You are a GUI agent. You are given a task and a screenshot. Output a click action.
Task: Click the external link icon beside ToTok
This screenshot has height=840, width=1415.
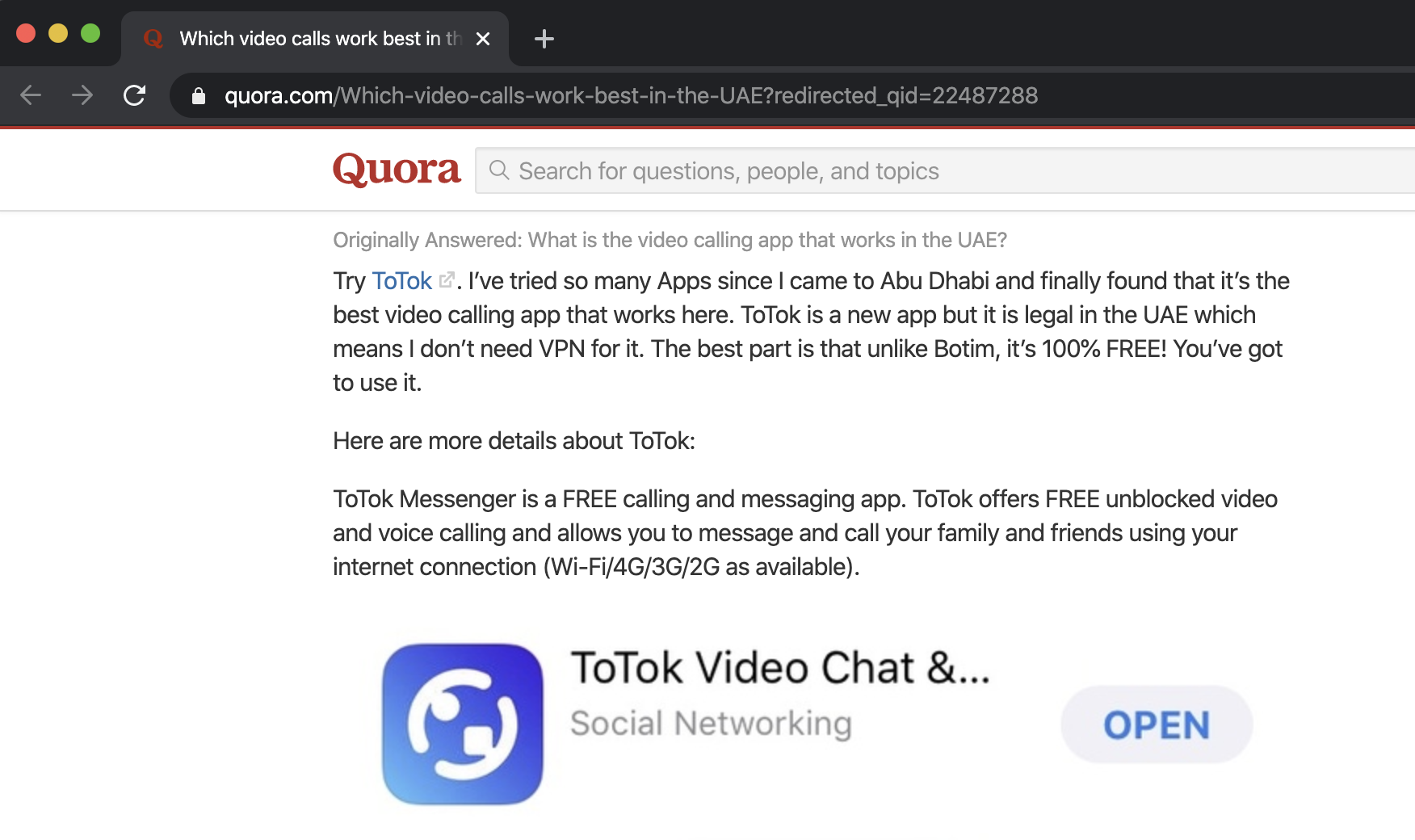click(447, 280)
